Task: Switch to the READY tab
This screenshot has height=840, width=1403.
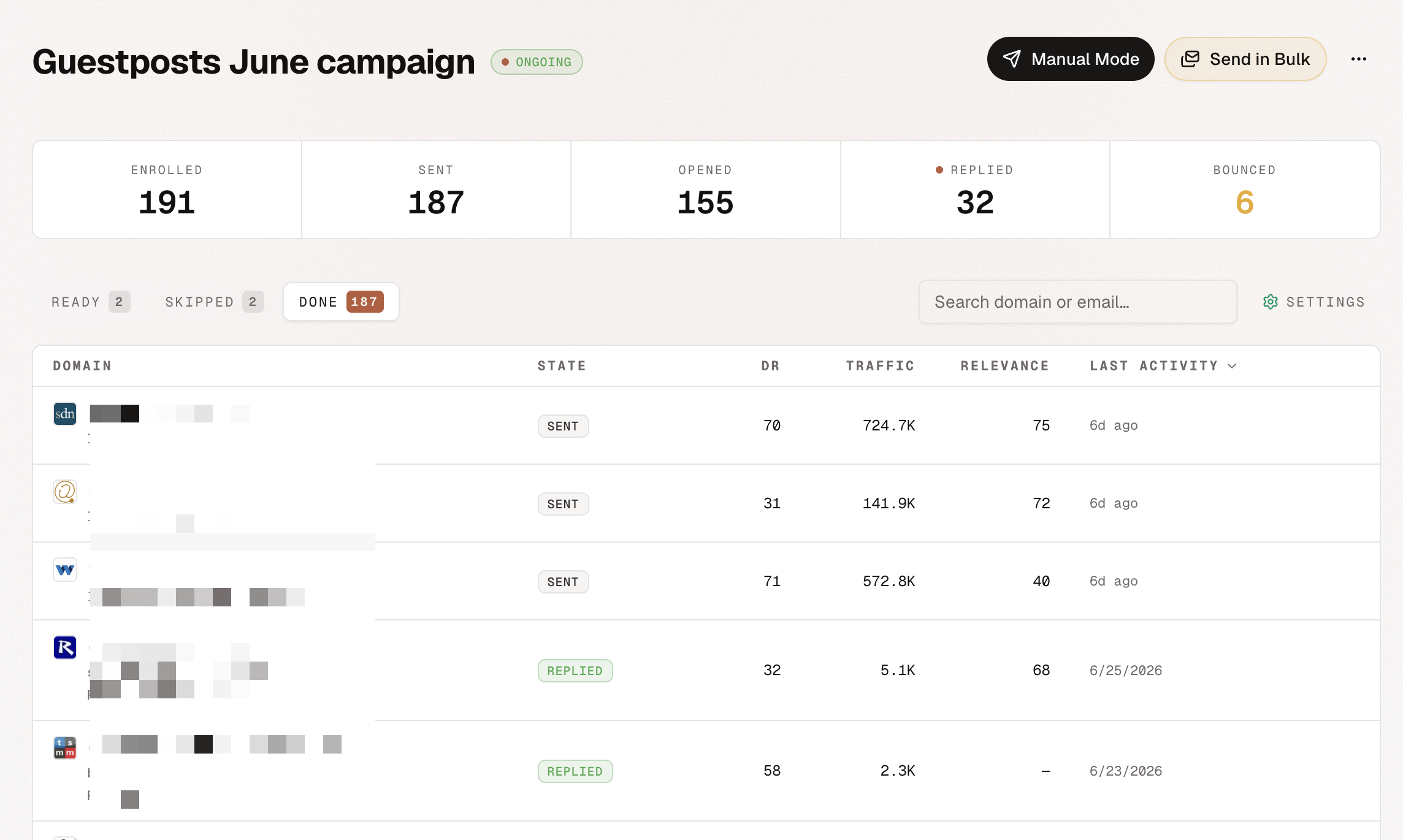Action: point(90,302)
